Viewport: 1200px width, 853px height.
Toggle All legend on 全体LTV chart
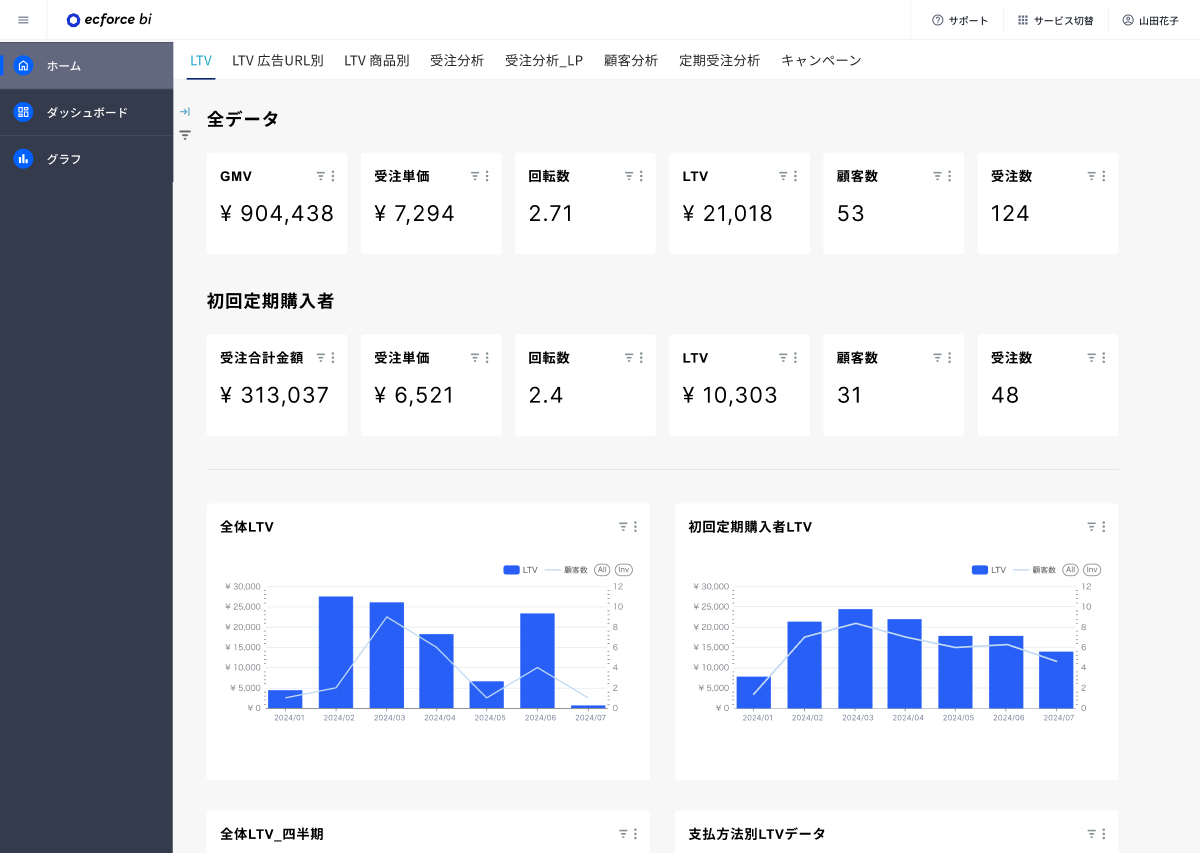coord(602,570)
